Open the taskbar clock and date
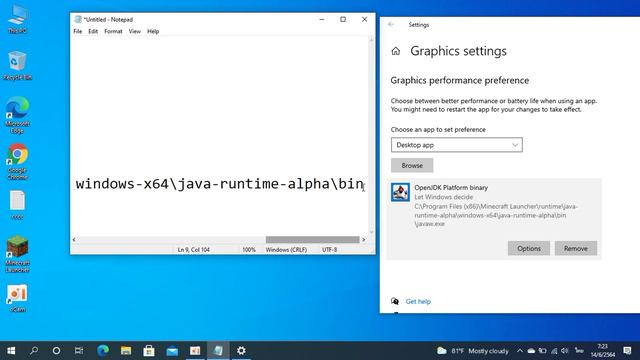The image size is (640, 360). [x=602, y=351]
